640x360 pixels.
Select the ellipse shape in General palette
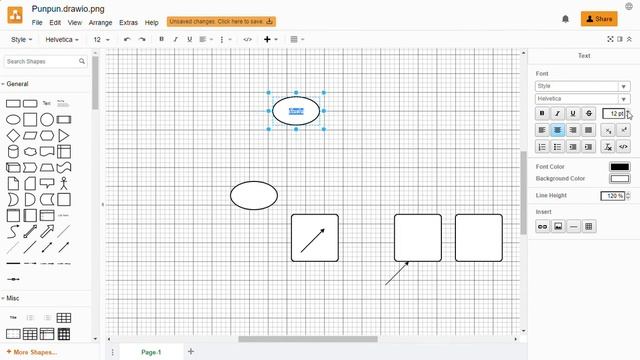pos(13,120)
